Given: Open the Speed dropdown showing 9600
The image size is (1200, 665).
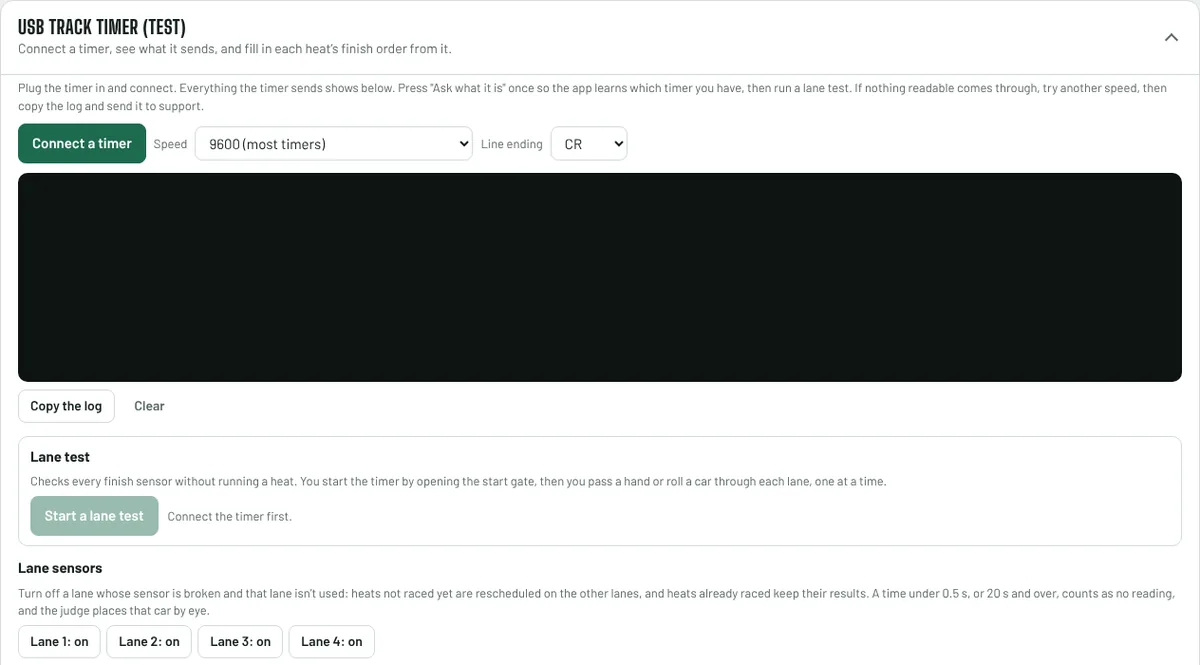Looking at the screenshot, I should point(333,144).
